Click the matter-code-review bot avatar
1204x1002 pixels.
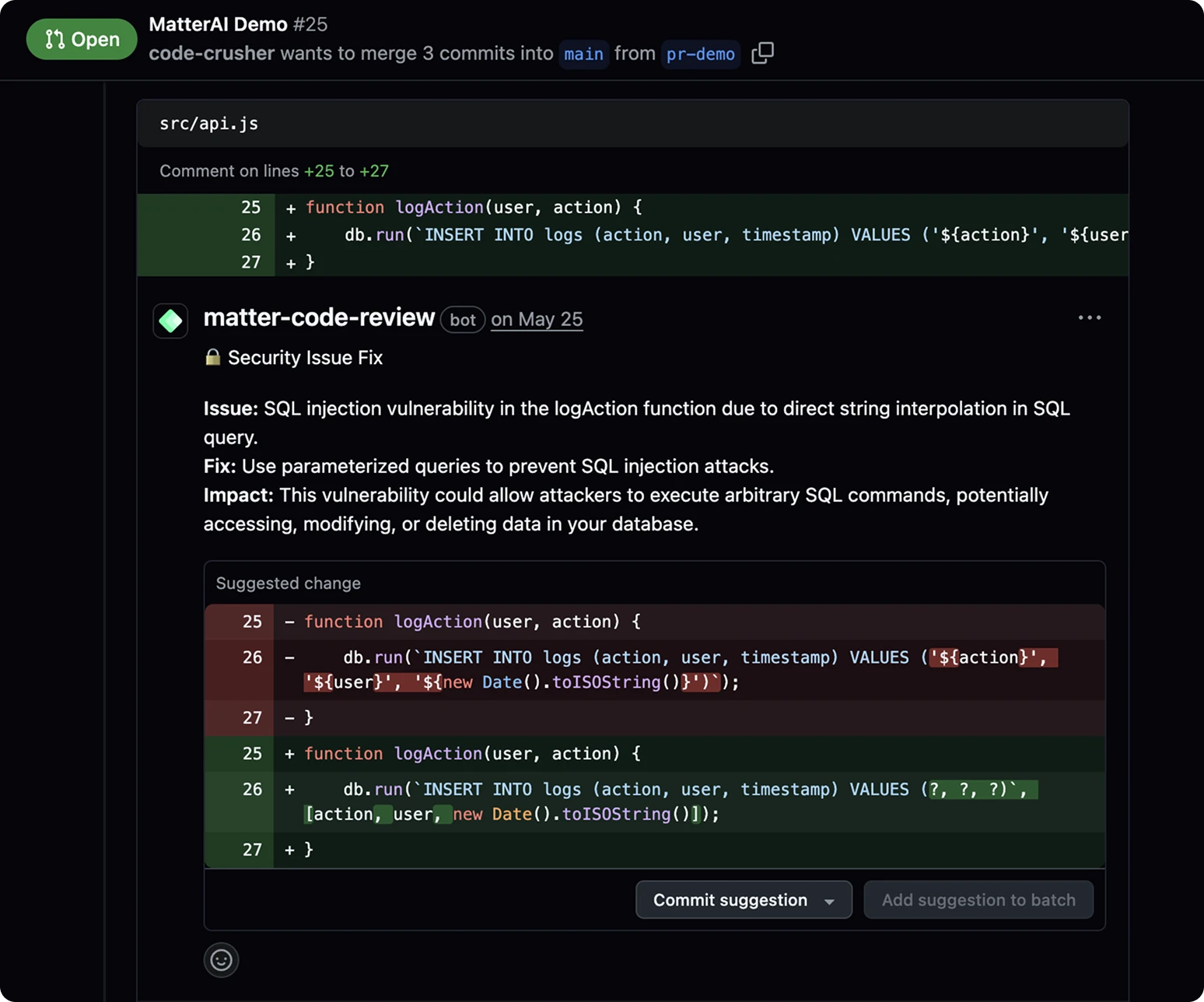[170, 321]
